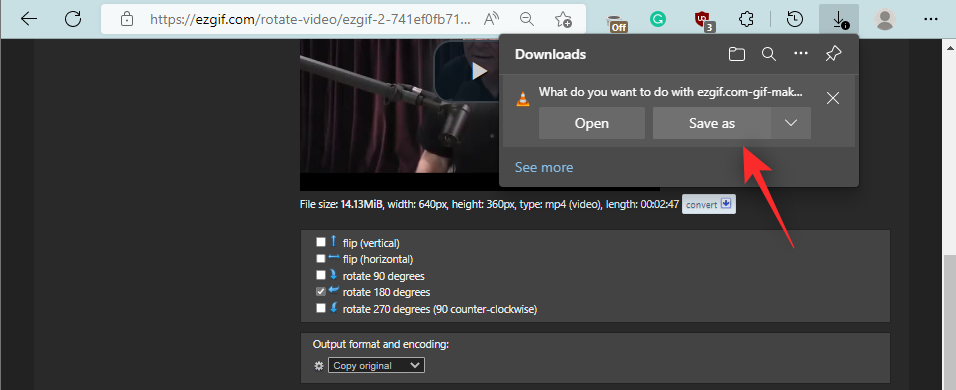Open downloads folder icon in panel

(737, 54)
